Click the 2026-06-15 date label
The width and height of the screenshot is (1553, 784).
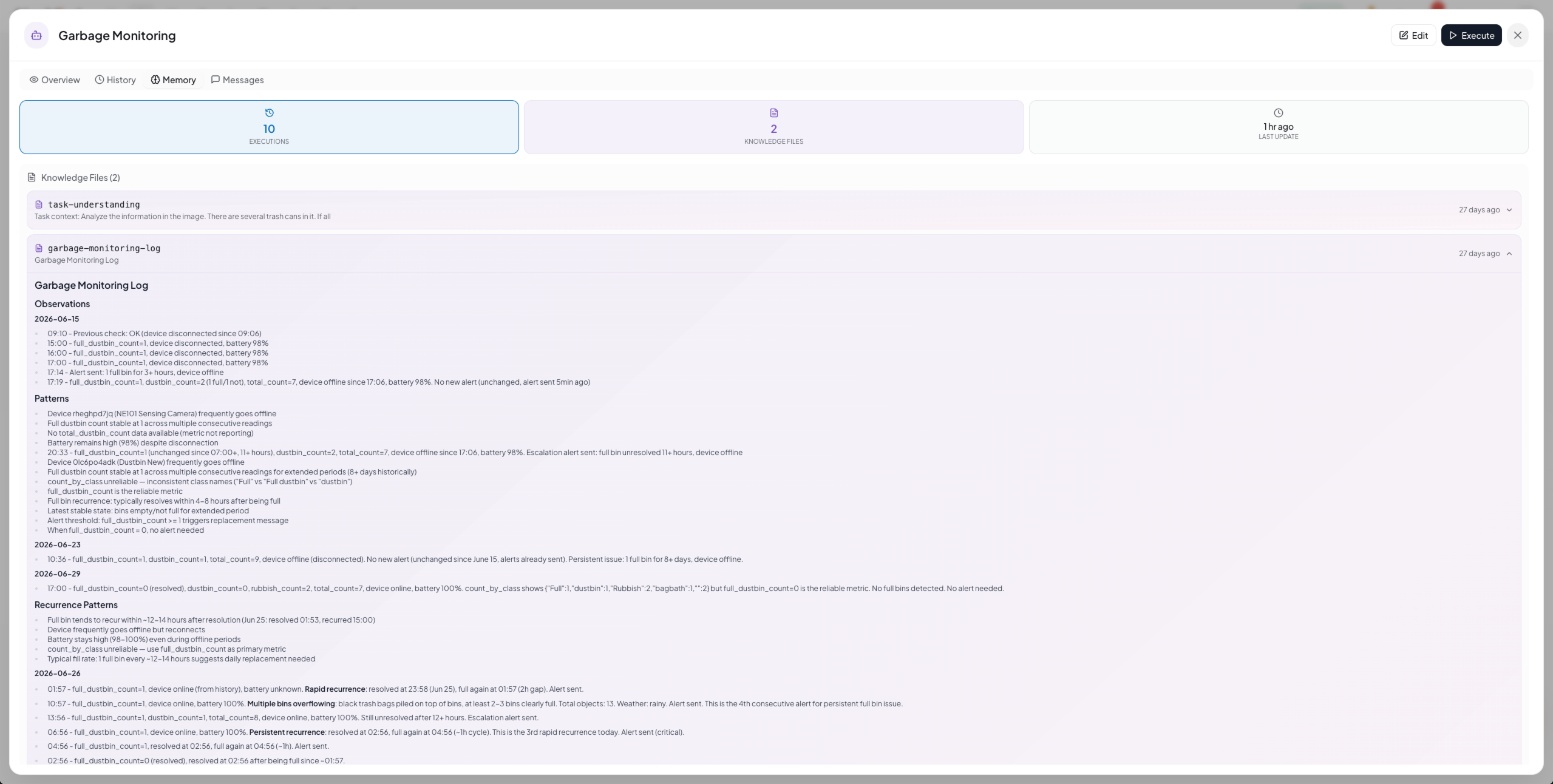tap(56, 319)
